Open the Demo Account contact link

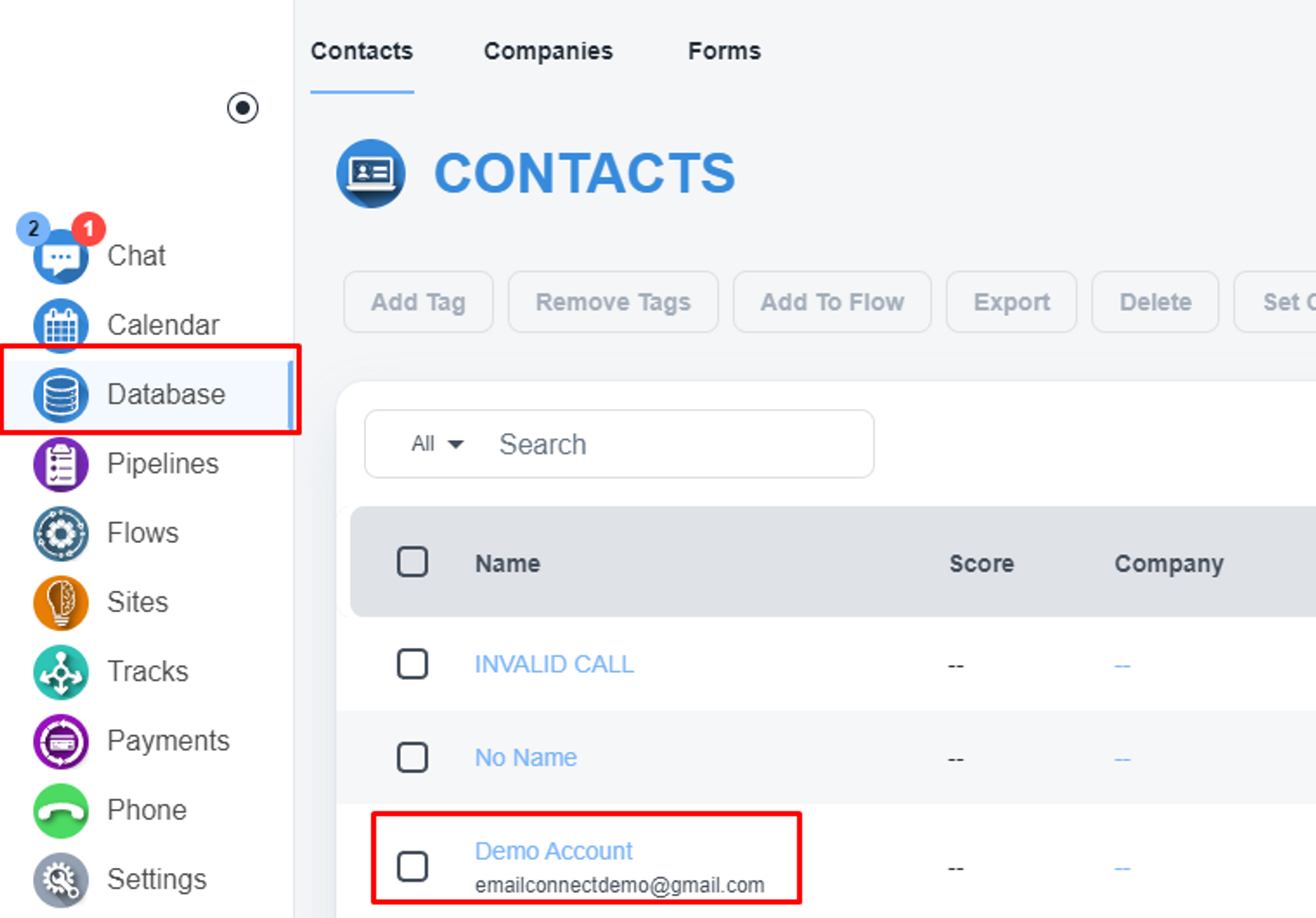(553, 851)
